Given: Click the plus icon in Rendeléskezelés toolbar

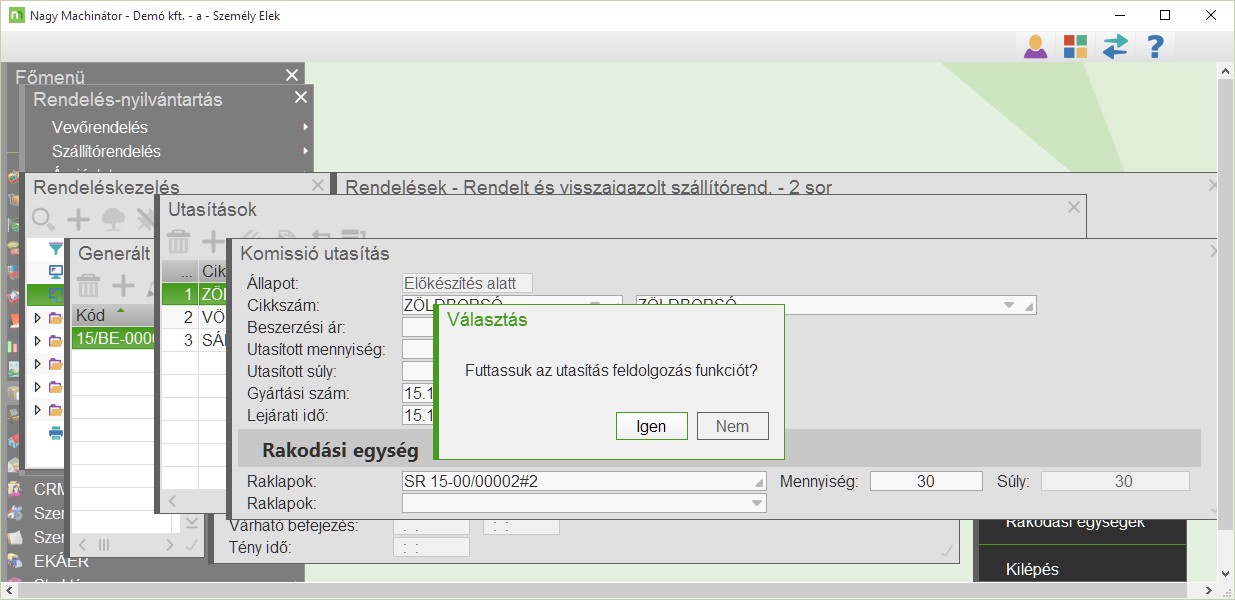Looking at the screenshot, I should click(78, 219).
